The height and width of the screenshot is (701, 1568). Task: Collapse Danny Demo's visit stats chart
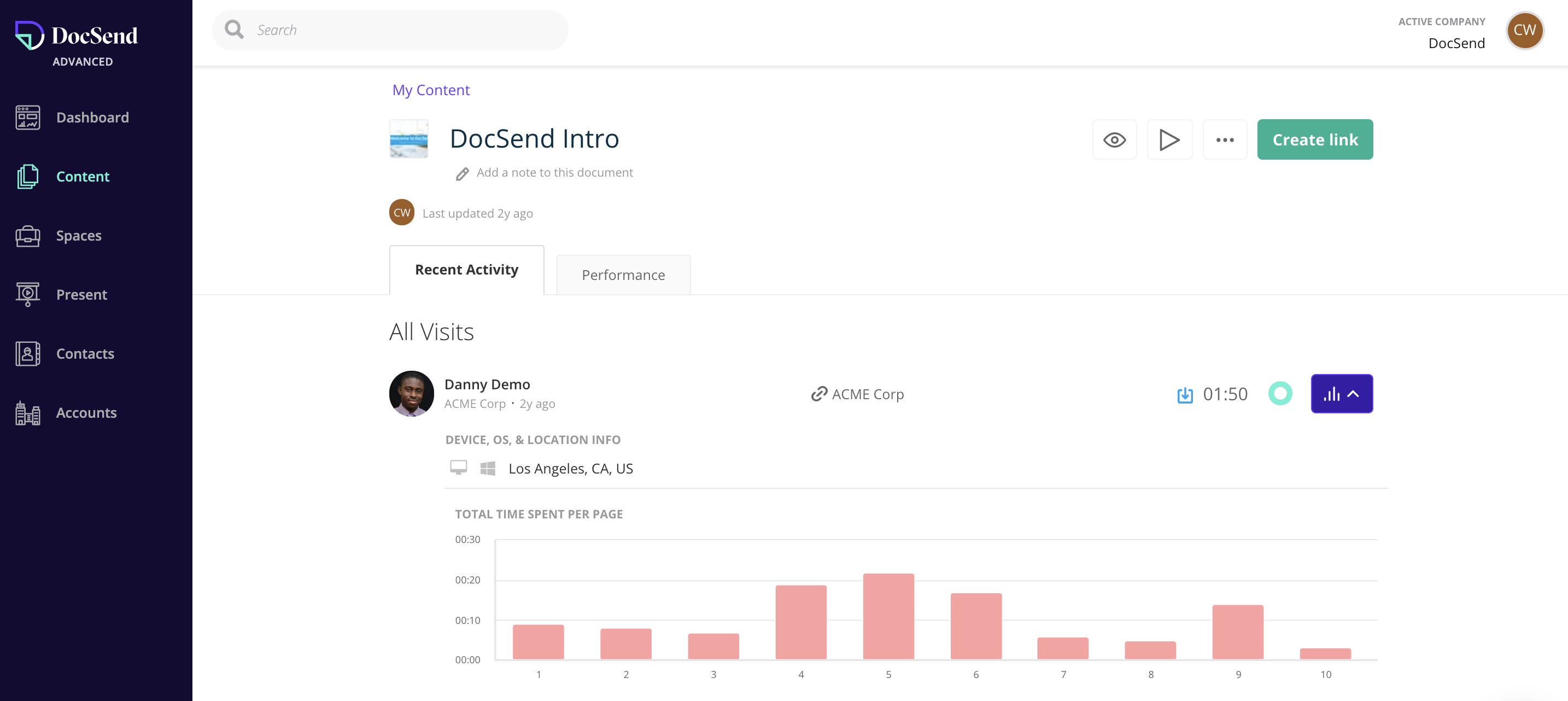[x=1342, y=394]
